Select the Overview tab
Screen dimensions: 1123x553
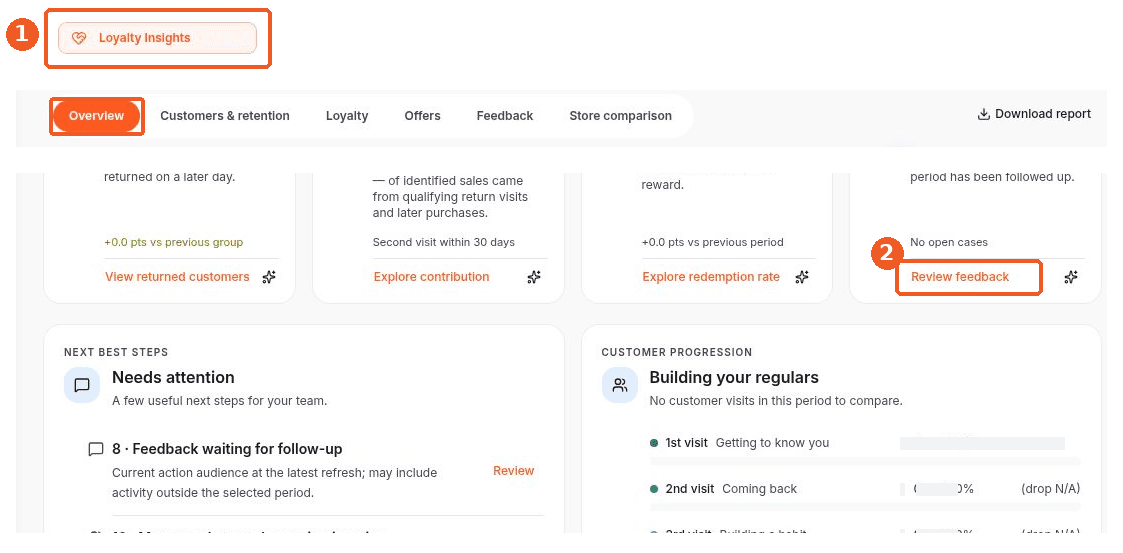97,116
